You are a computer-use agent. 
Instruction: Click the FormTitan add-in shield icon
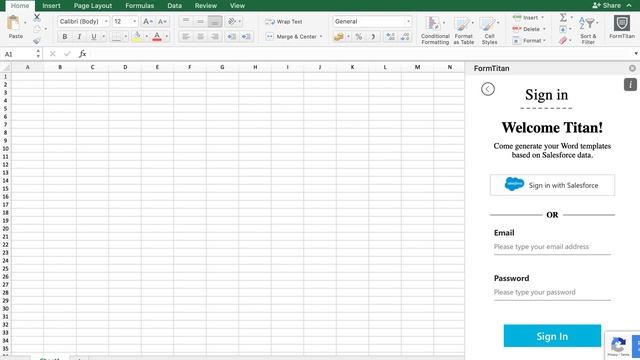622,24
